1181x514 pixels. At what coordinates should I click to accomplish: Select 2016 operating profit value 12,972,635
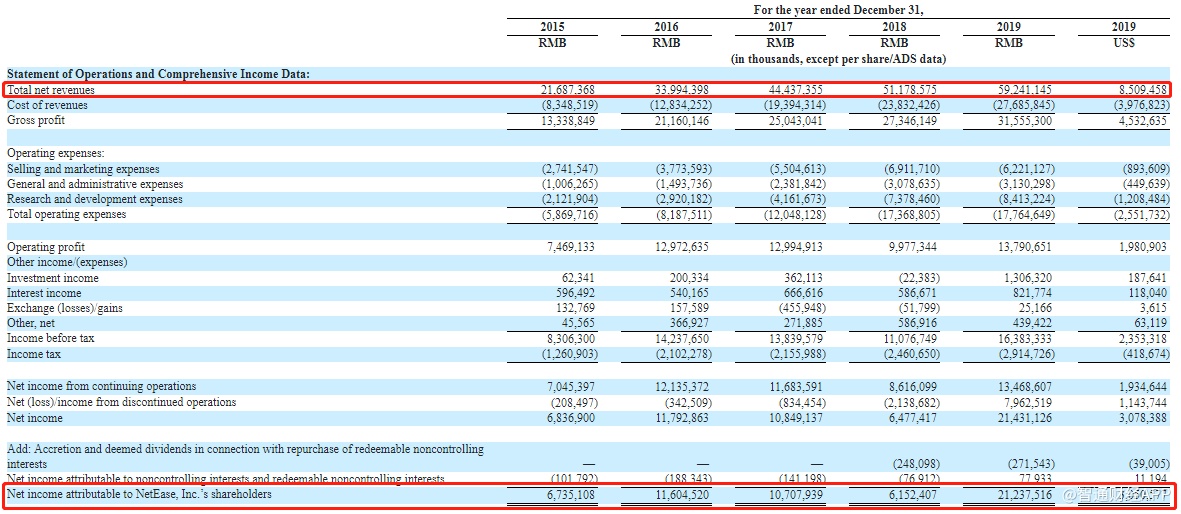pos(676,247)
